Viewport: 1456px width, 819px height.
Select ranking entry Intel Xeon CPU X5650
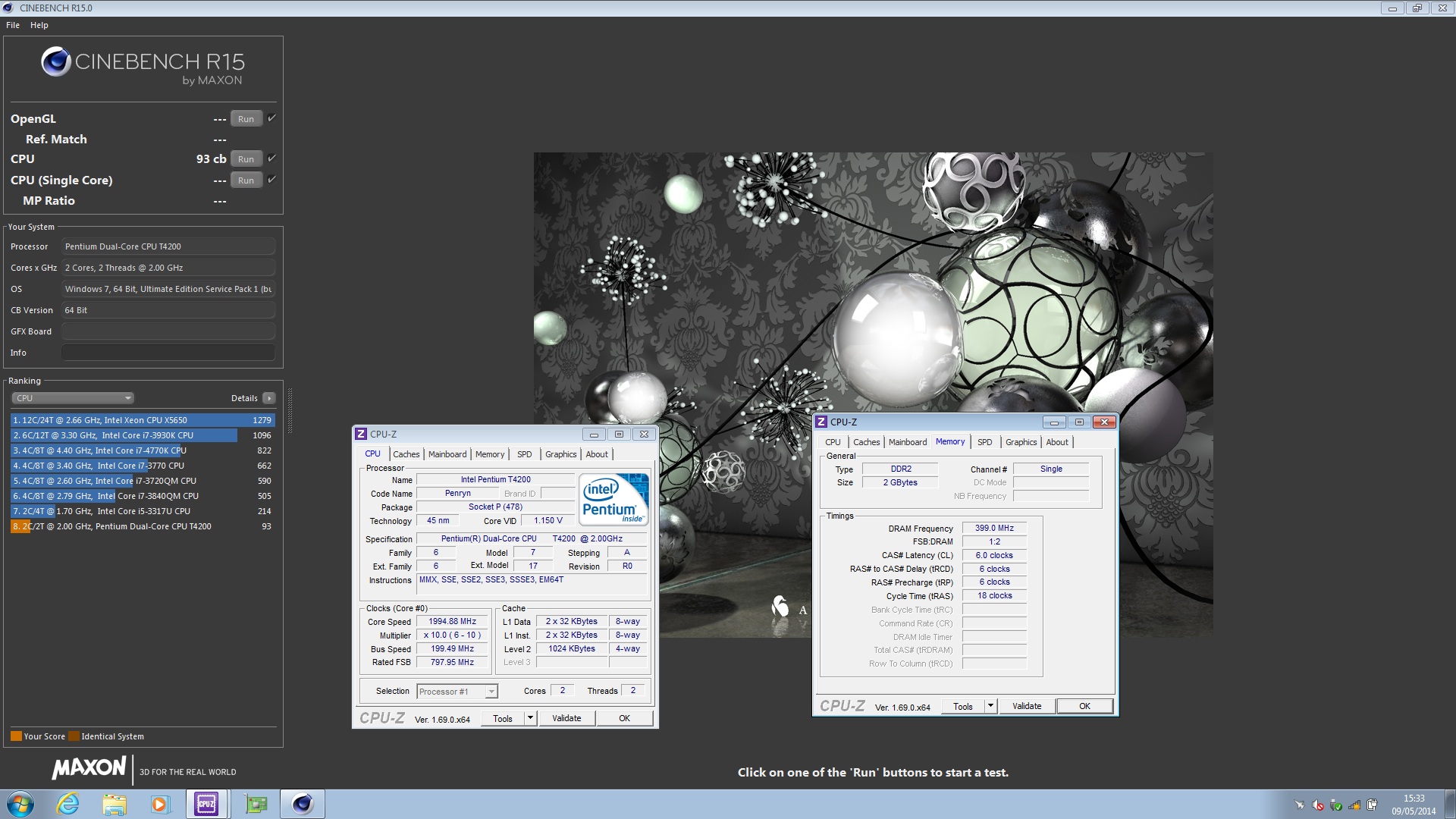tap(143, 420)
